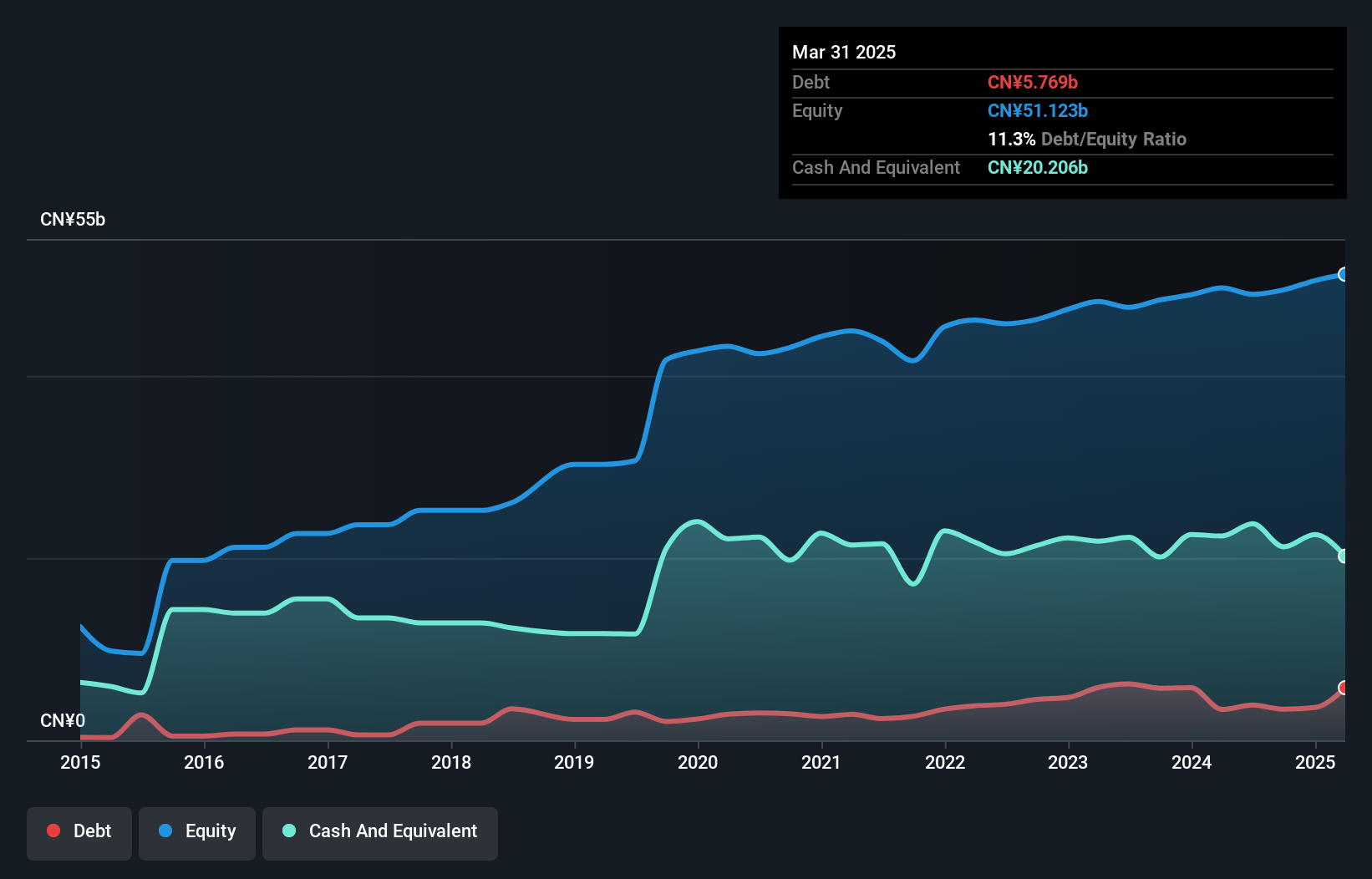This screenshot has height=879, width=1372.
Task: Select the blue Equity endpoint marker on chart
Action: coord(1344,274)
